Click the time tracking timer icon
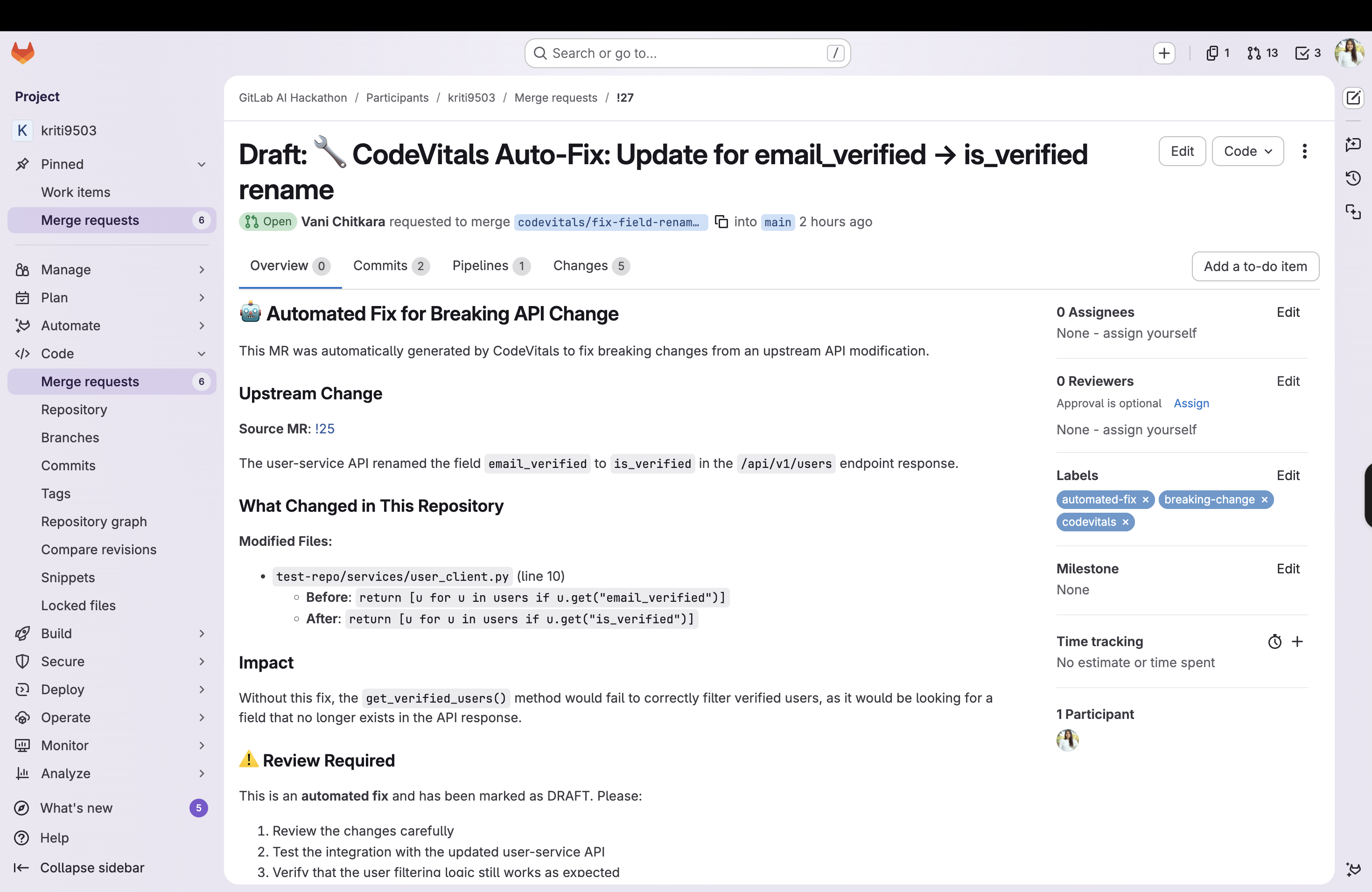The image size is (1372, 892). tap(1274, 641)
